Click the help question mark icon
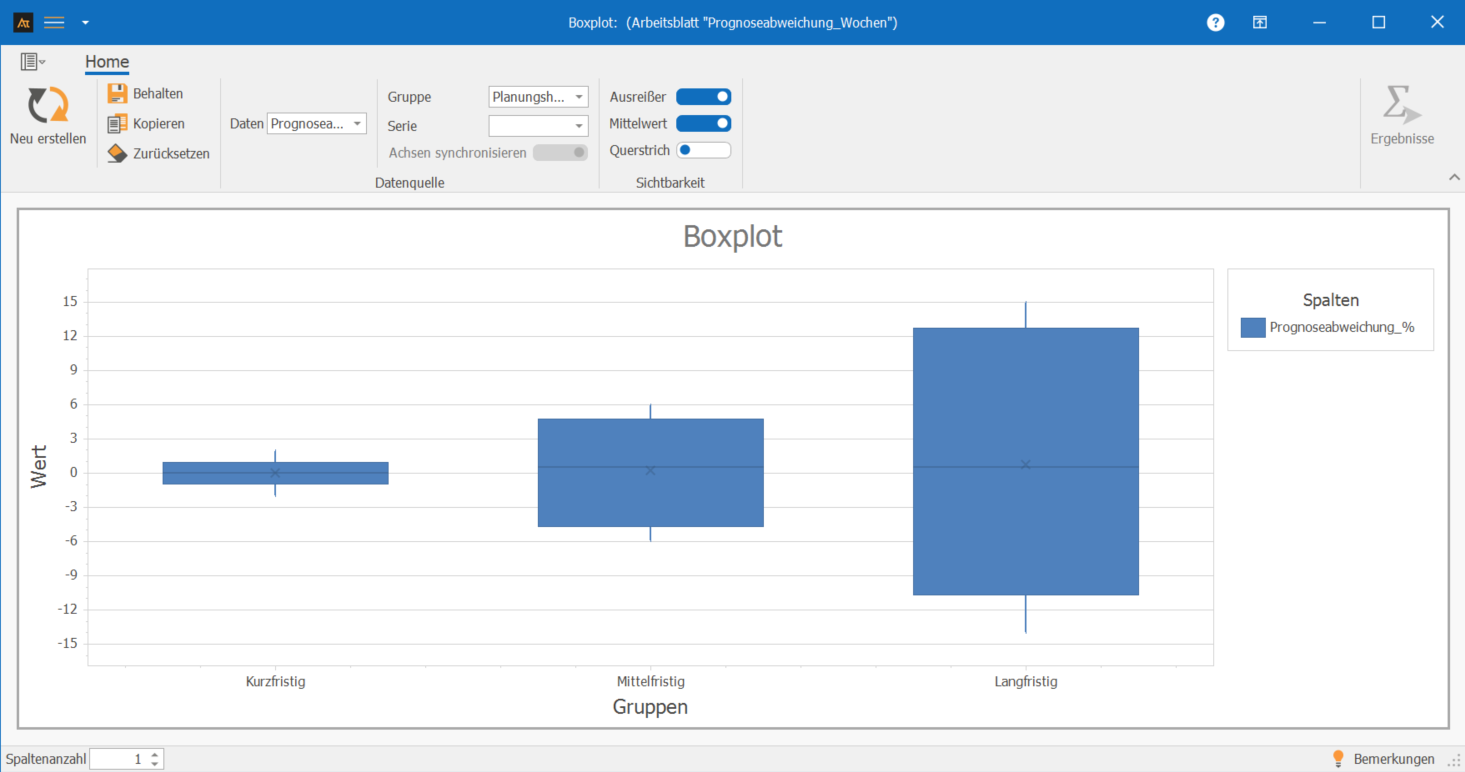This screenshot has height=772, width=1465. [x=1215, y=22]
